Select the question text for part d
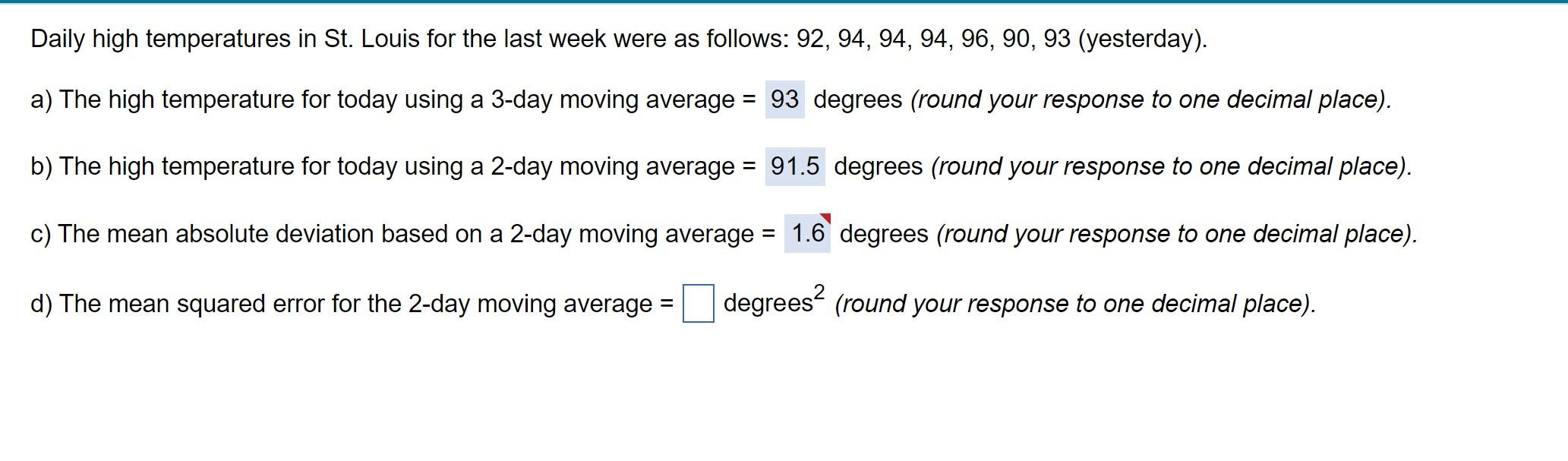 (x=349, y=304)
